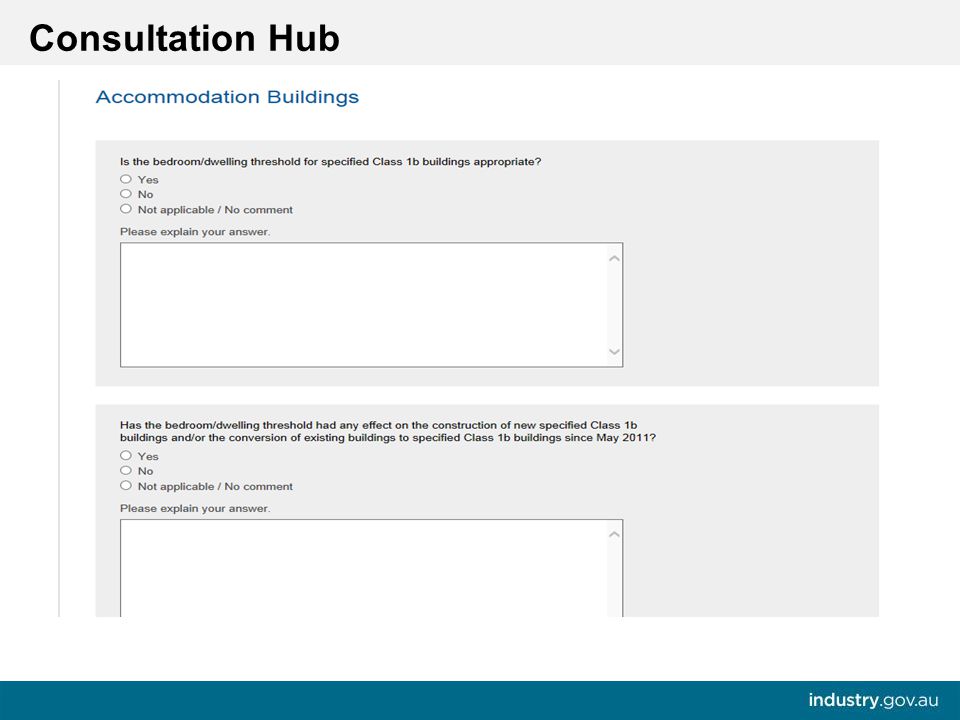
Task: Click the second explanation text area
Action: [x=371, y=568]
